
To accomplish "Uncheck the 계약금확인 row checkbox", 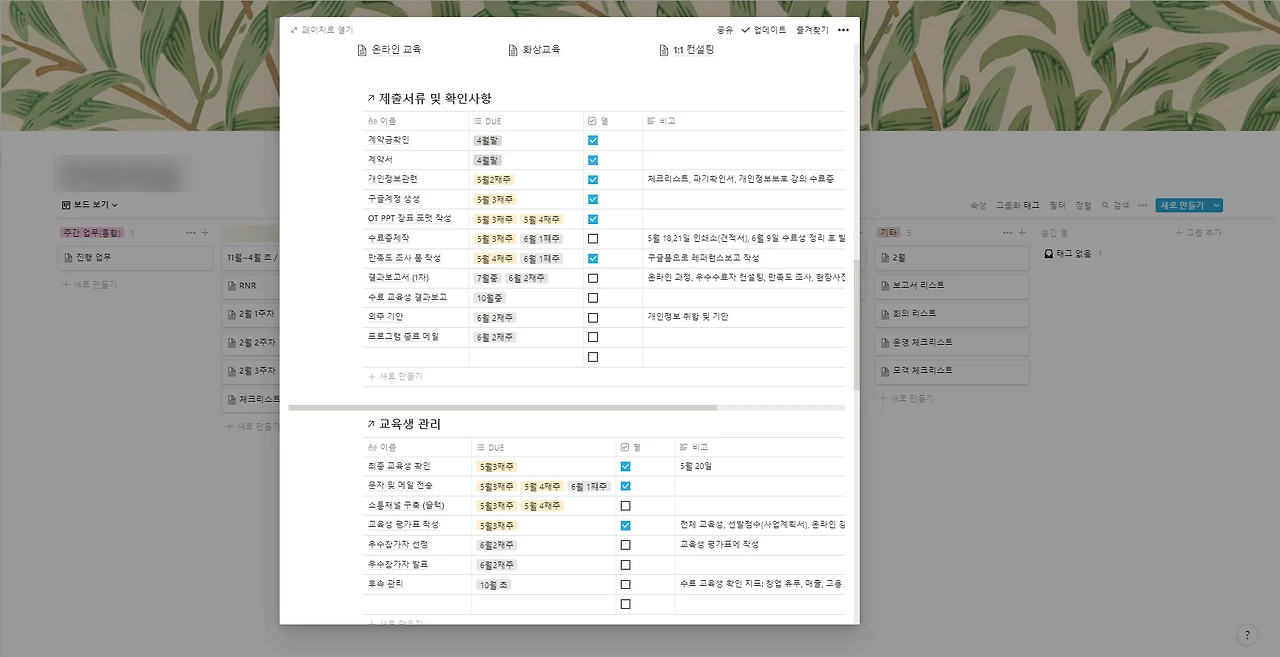I will (x=593, y=141).
